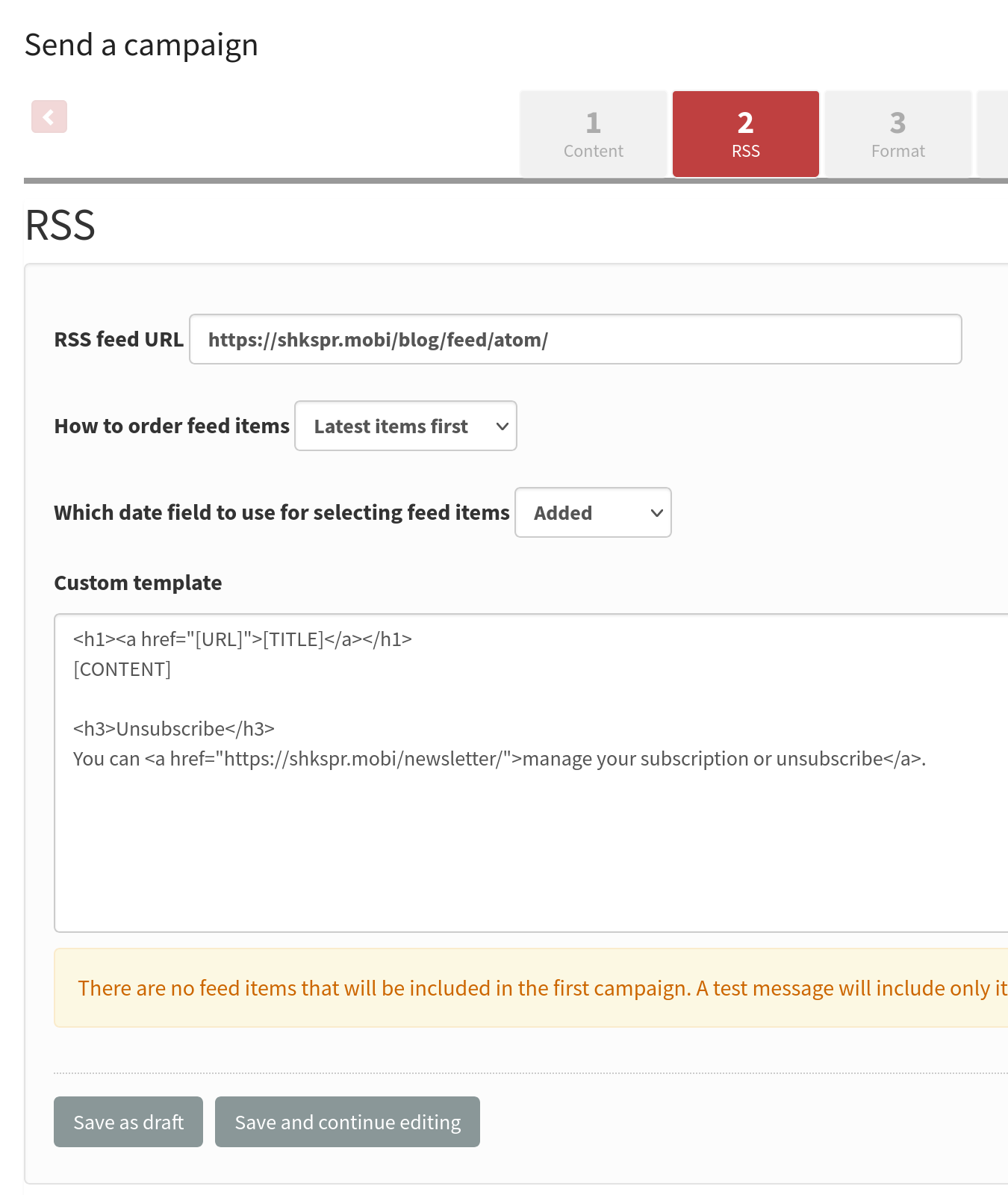This screenshot has width=1008, height=1195.
Task: Click the 'RSS feed URL' label
Action: click(119, 340)
